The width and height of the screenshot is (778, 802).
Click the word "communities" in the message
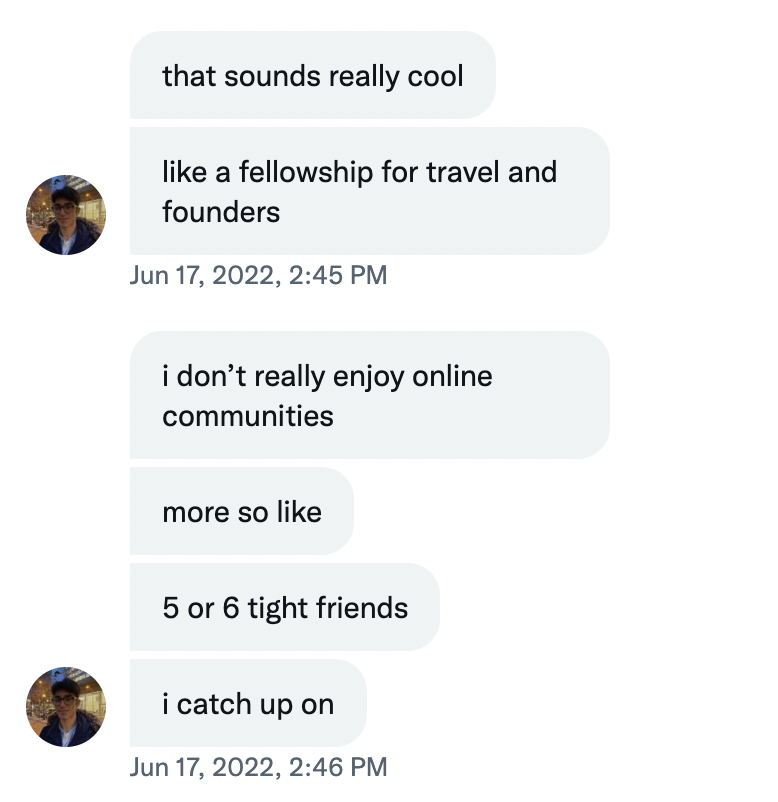tap(248, 415)
